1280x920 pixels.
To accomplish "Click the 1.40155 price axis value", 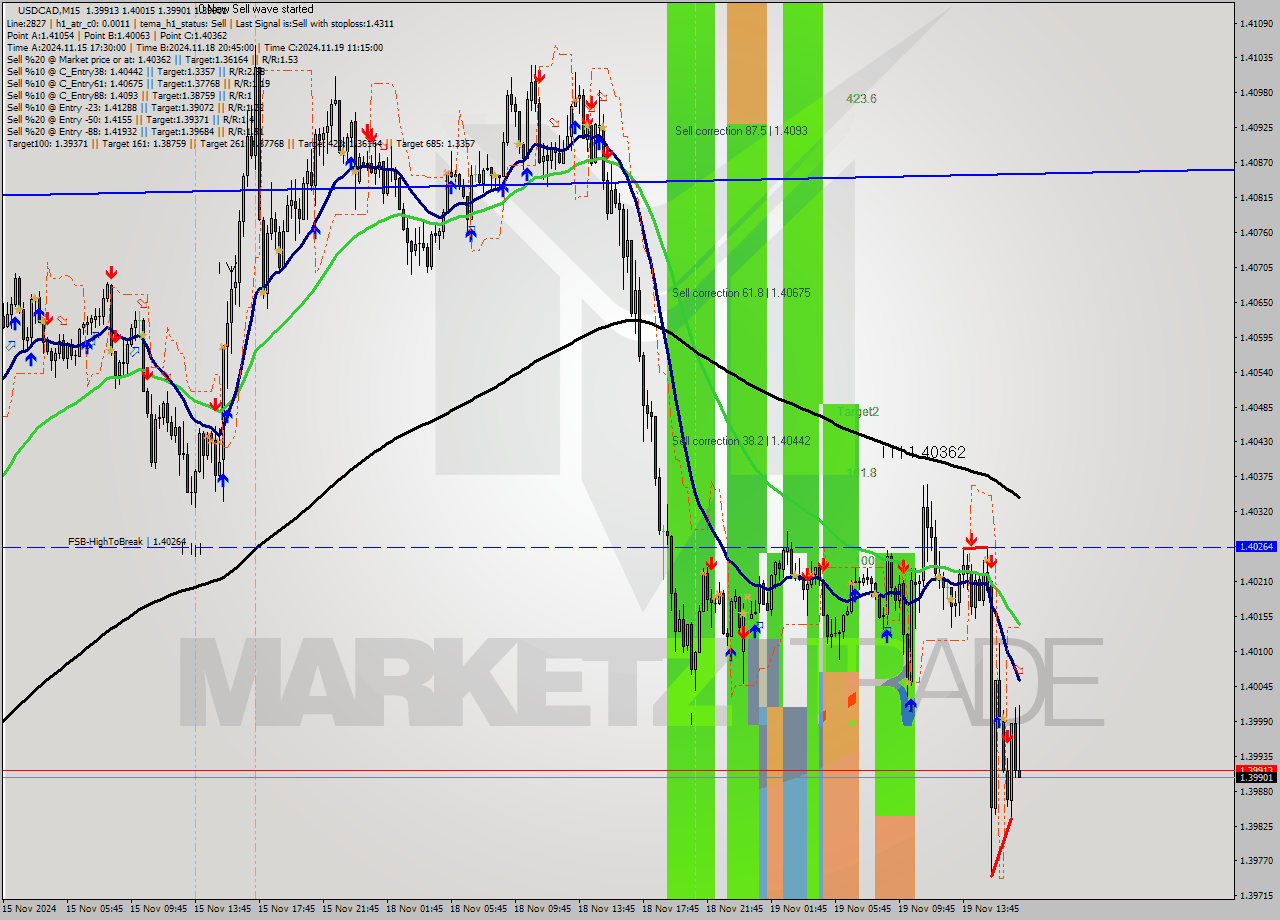I will pos(1255,617).
